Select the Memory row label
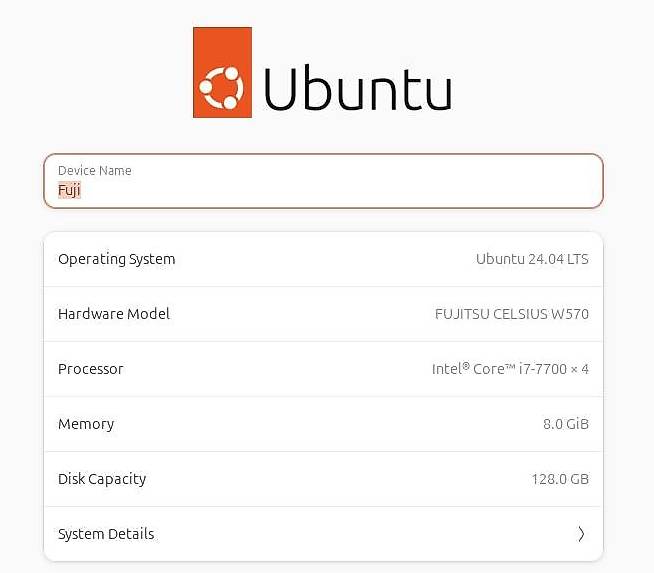Viewport: 654px width, 573px height. pos(86,424)
